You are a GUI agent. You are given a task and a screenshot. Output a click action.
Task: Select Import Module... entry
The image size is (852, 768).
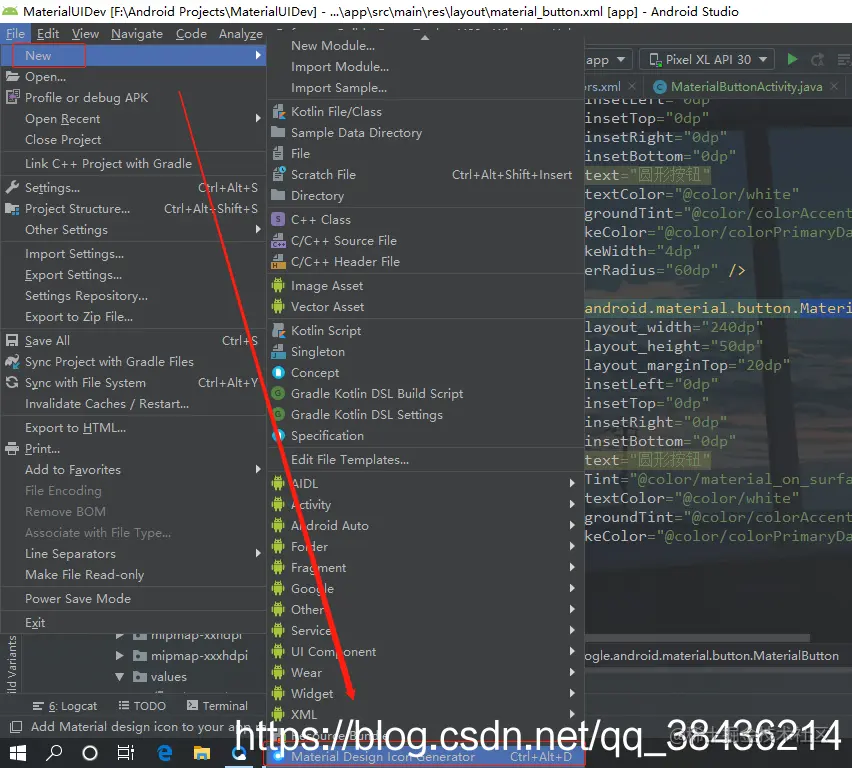(425, 67)
